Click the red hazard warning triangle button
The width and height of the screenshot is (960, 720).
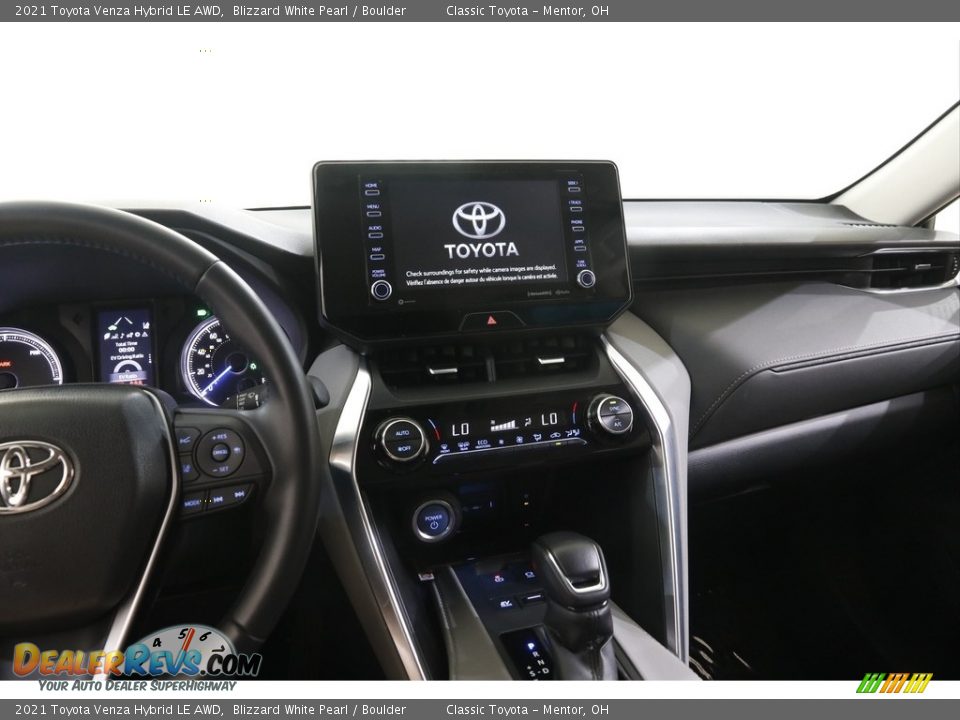492,320
